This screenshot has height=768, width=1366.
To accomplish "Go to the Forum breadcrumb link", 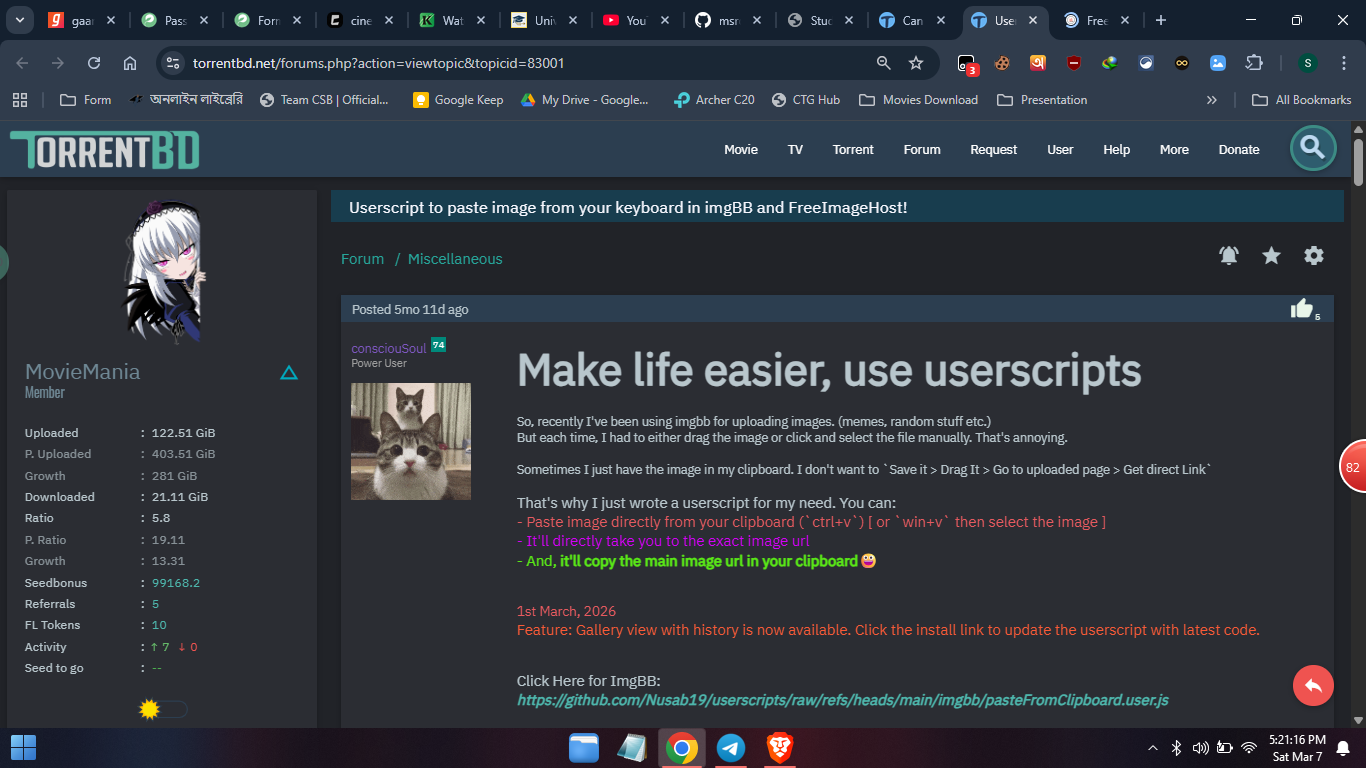I will pyautogui.click(x=362, y=259).
